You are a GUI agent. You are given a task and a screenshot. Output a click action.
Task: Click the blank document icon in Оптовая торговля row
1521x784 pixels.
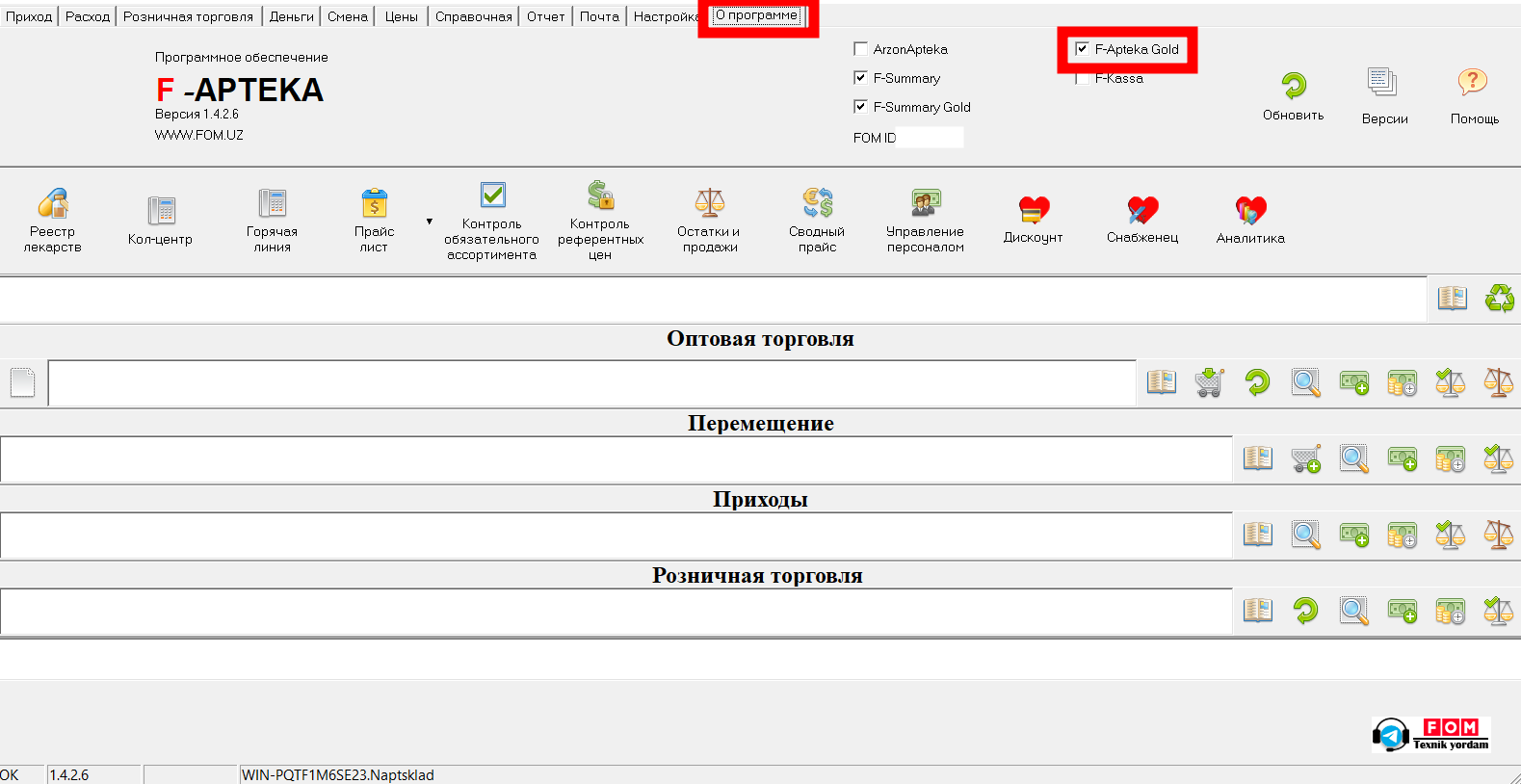(23, 382)
